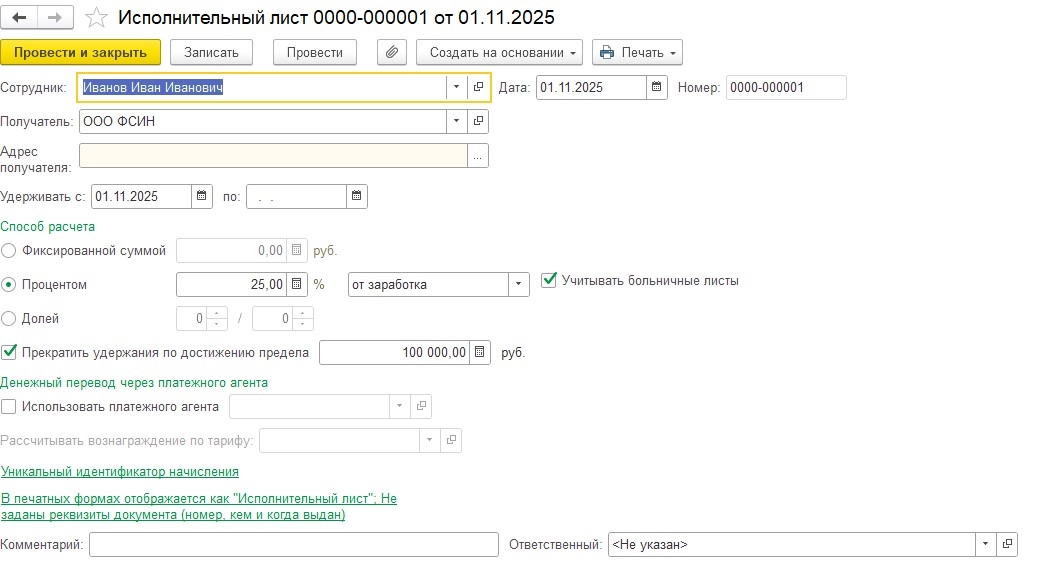Go back with the left arrow icon

tap(21, 18)
